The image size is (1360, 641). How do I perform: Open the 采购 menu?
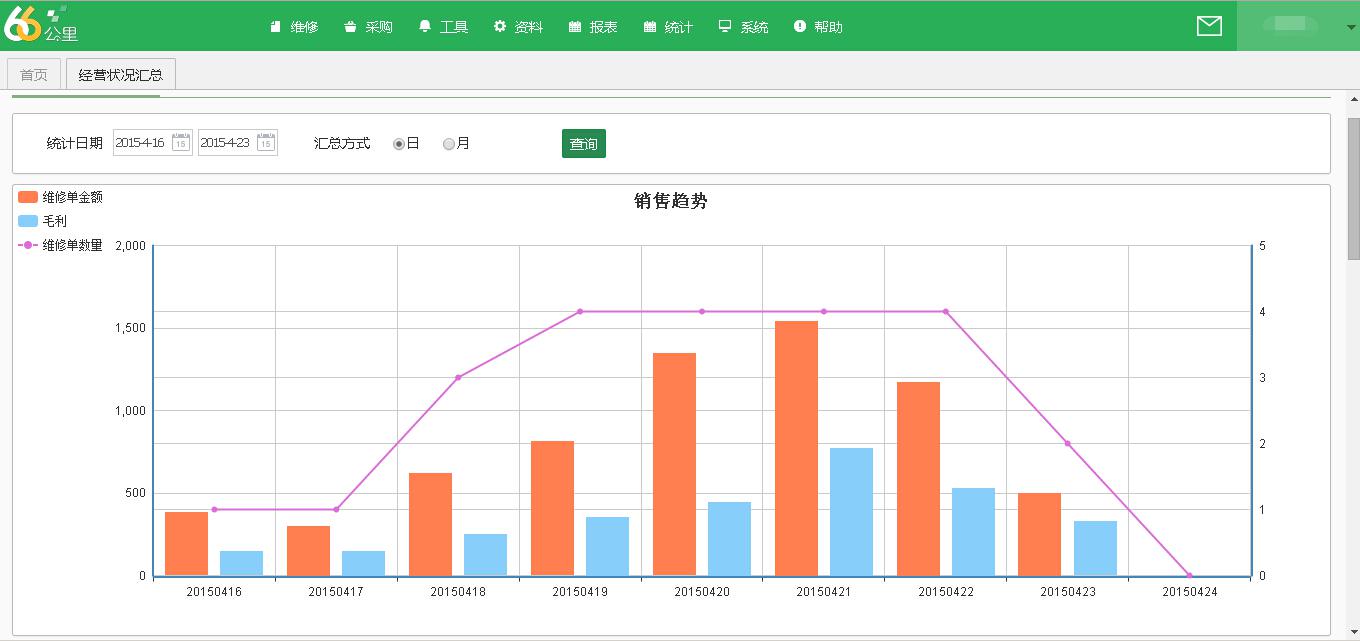[x=368, y=27]
